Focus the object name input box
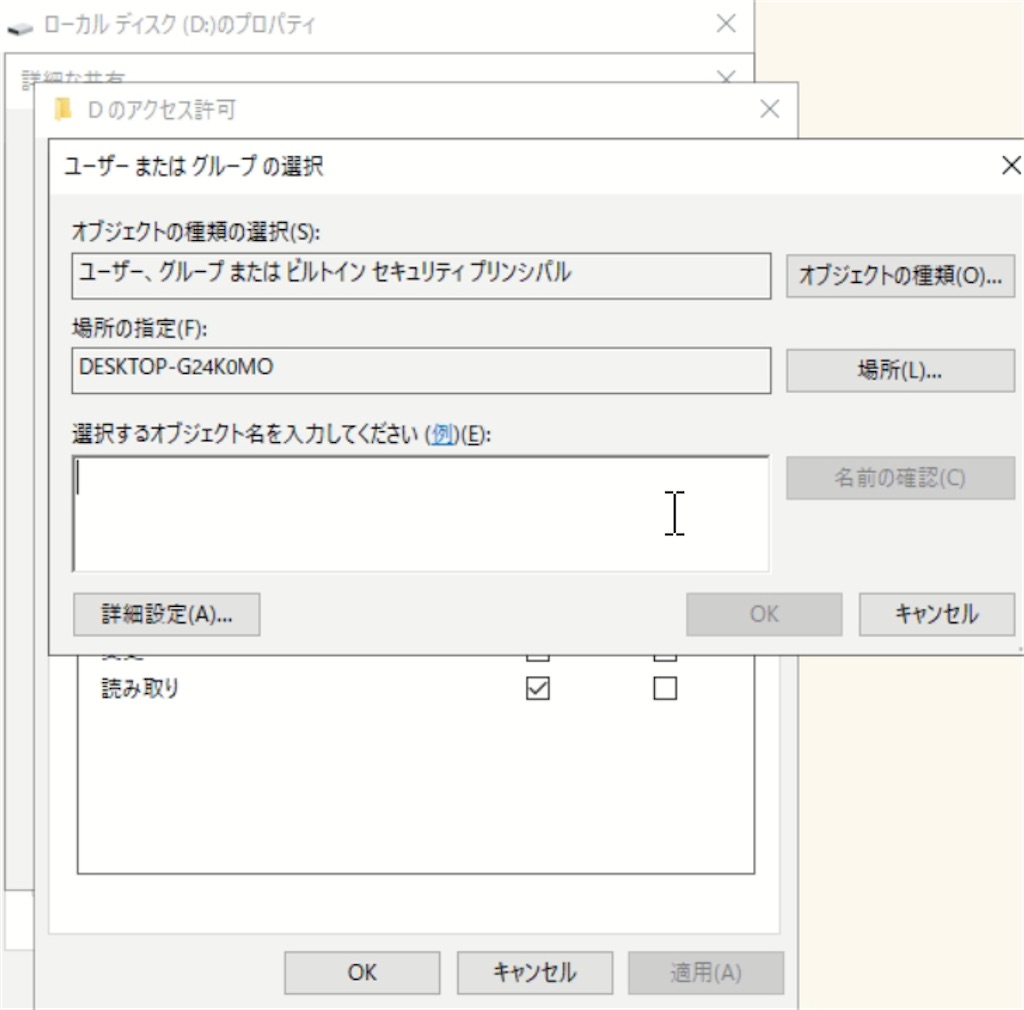This screenshot has height=1010, width=1024. point(421,514)
